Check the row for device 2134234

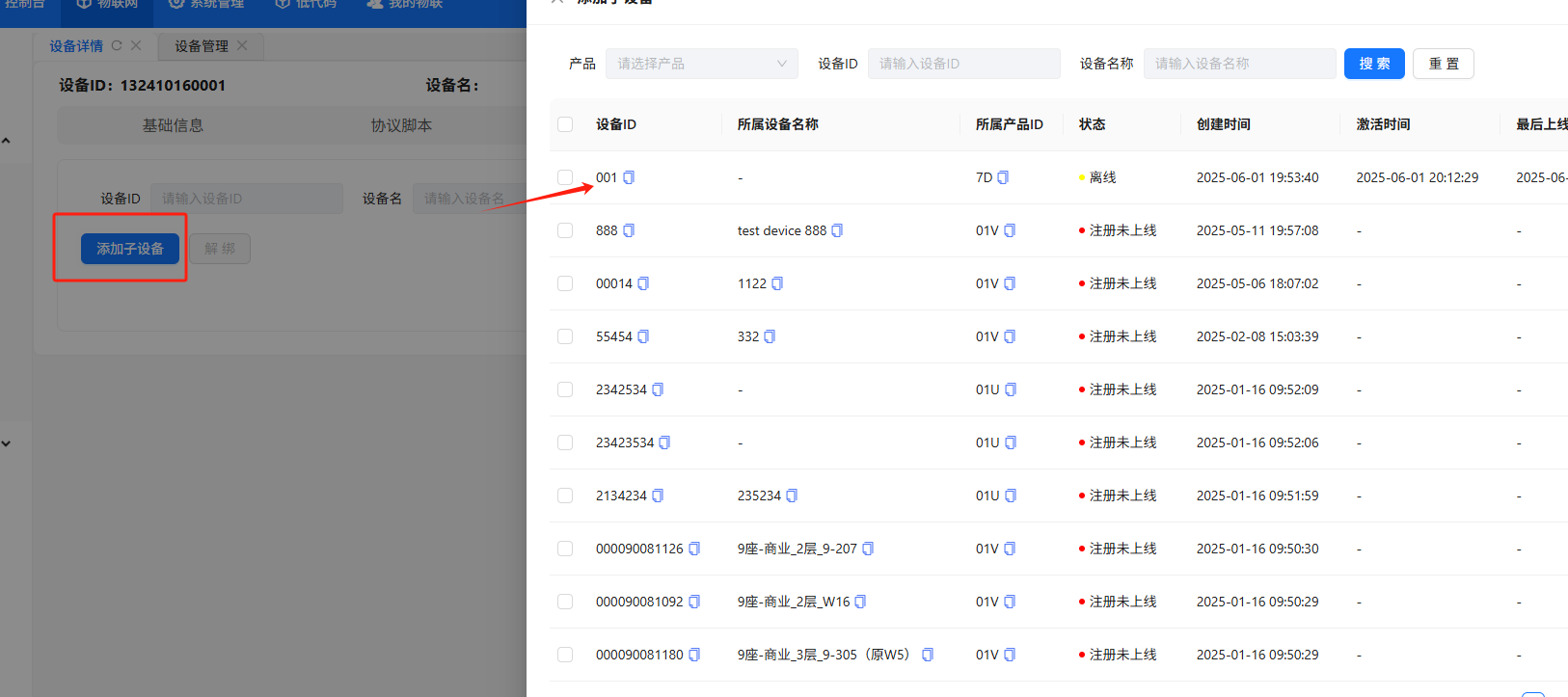tap(565, 496)
